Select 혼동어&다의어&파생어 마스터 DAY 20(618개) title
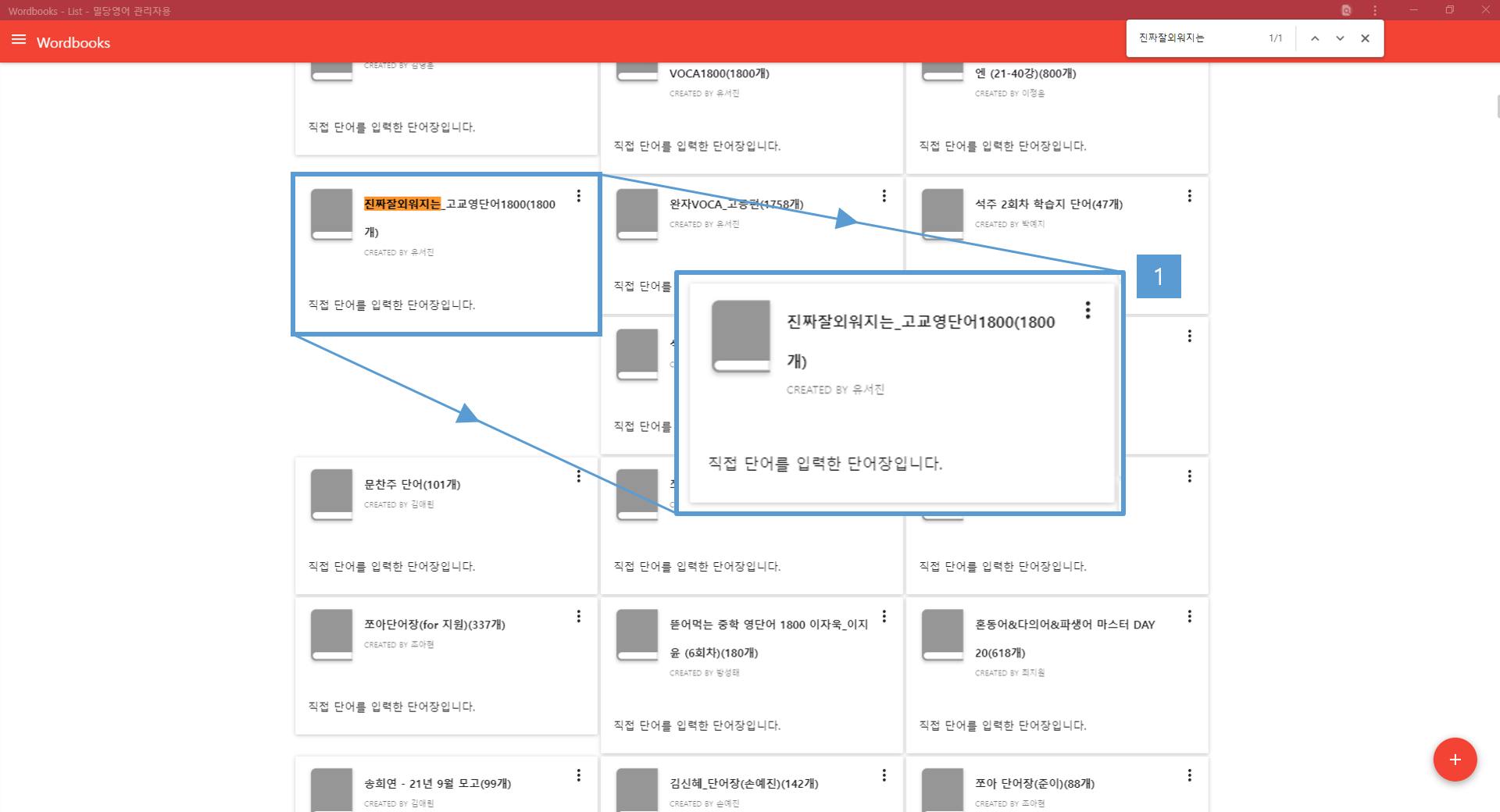1500x812 pixels. (x=1065, y=639)
